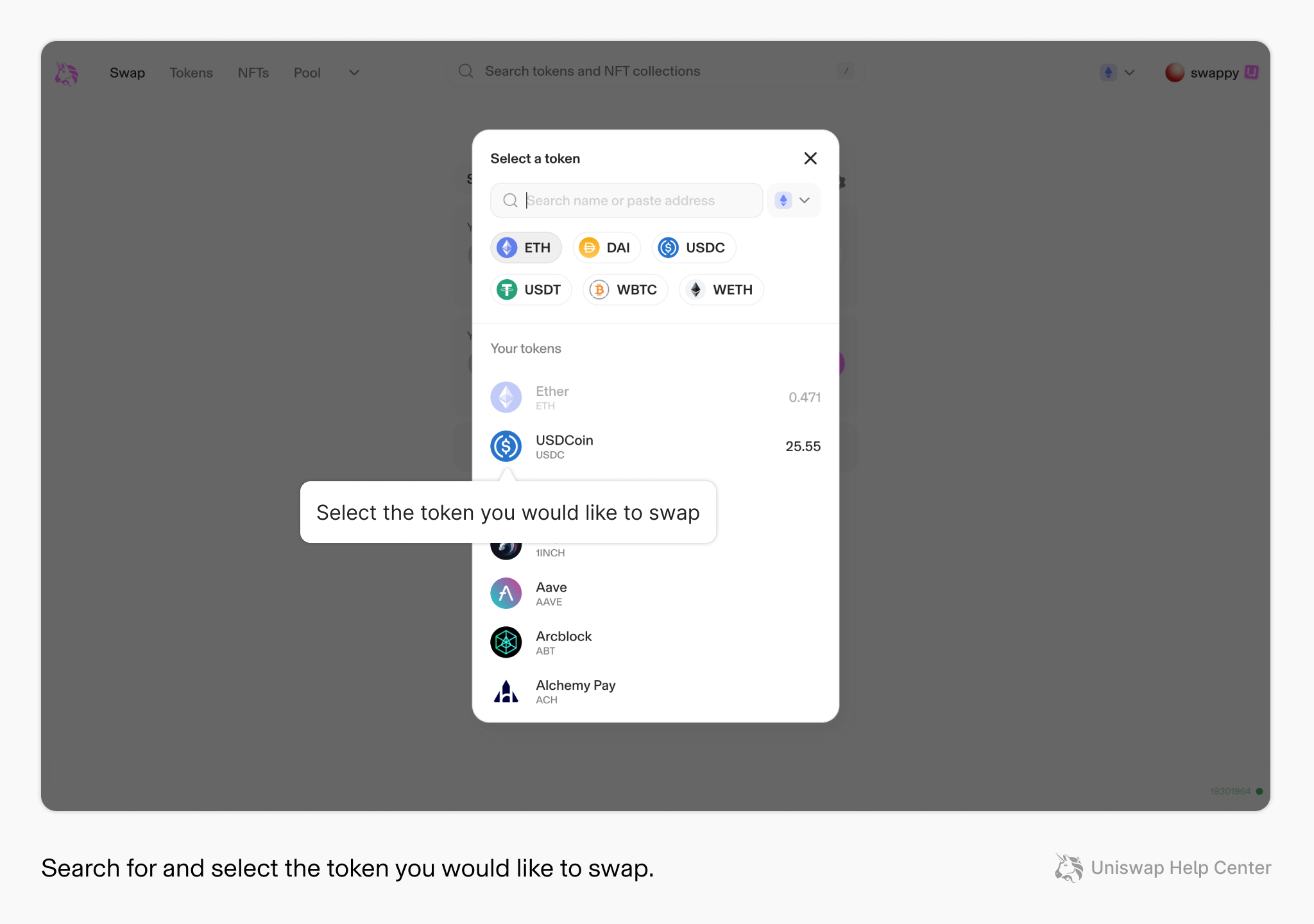Click the block number 19301964 status

pos(1236,791)
